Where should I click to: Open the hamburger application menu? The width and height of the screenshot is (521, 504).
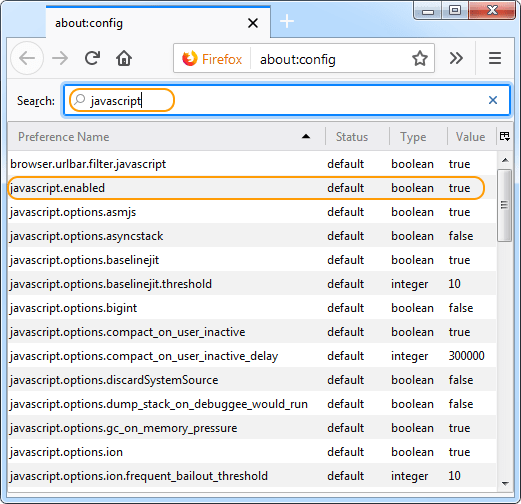point(495,58)
